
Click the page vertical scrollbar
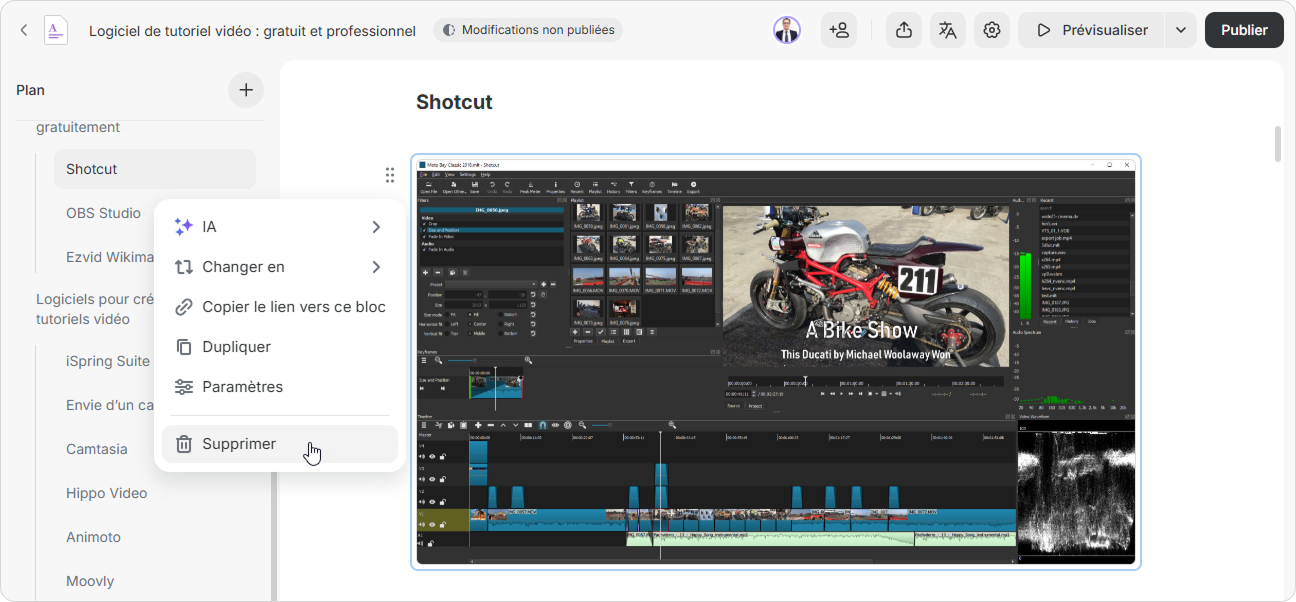[1277, 144]
